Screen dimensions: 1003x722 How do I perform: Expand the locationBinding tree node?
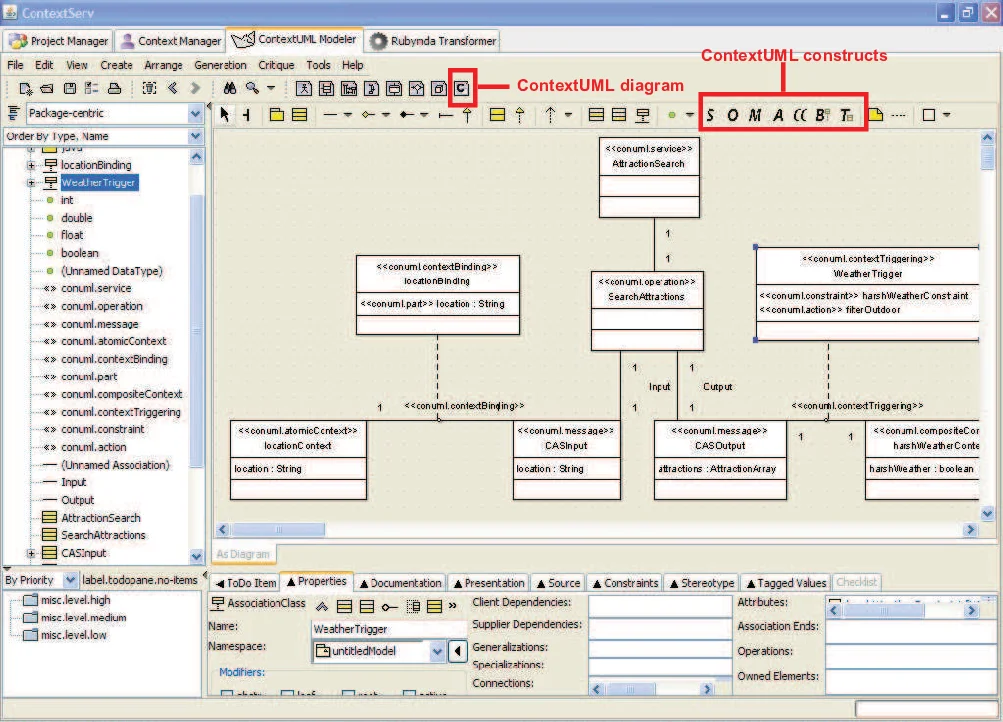coord(32,165)
